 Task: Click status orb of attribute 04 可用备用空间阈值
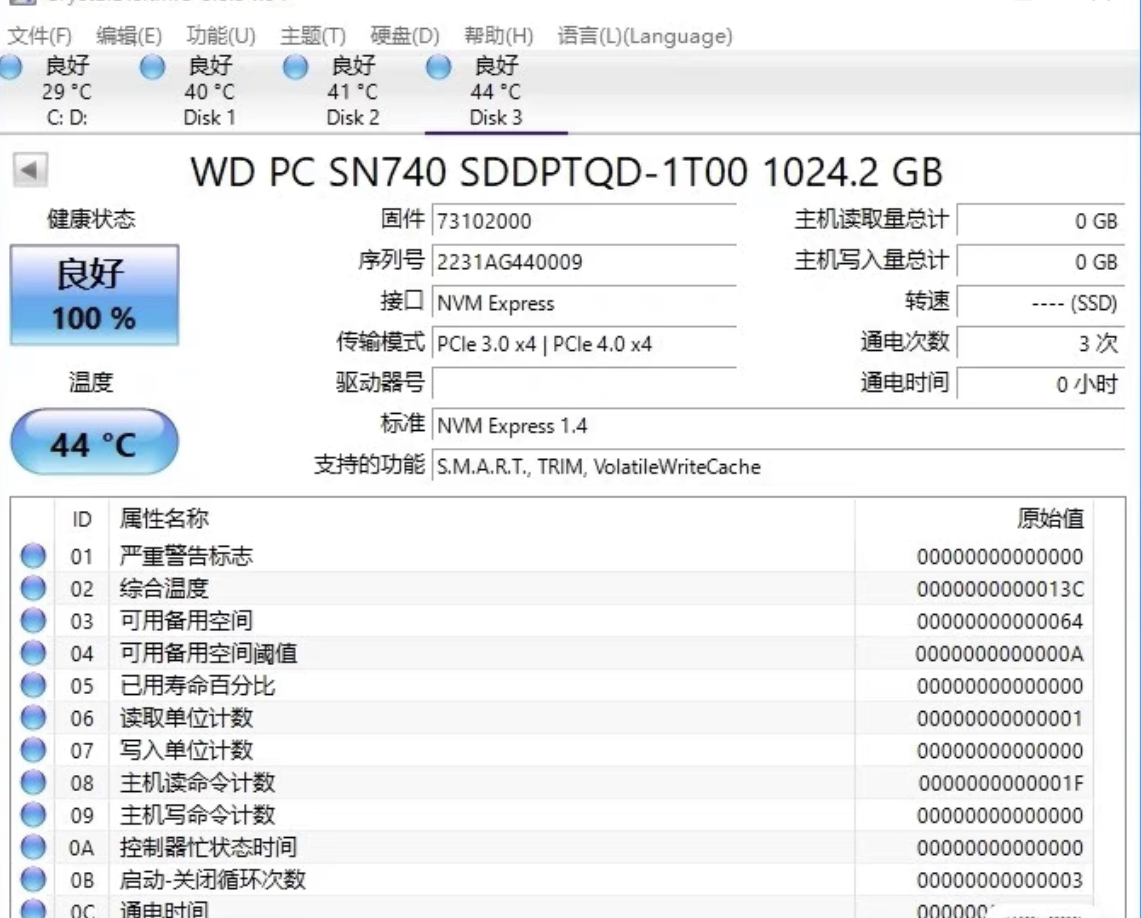[33, 653]
